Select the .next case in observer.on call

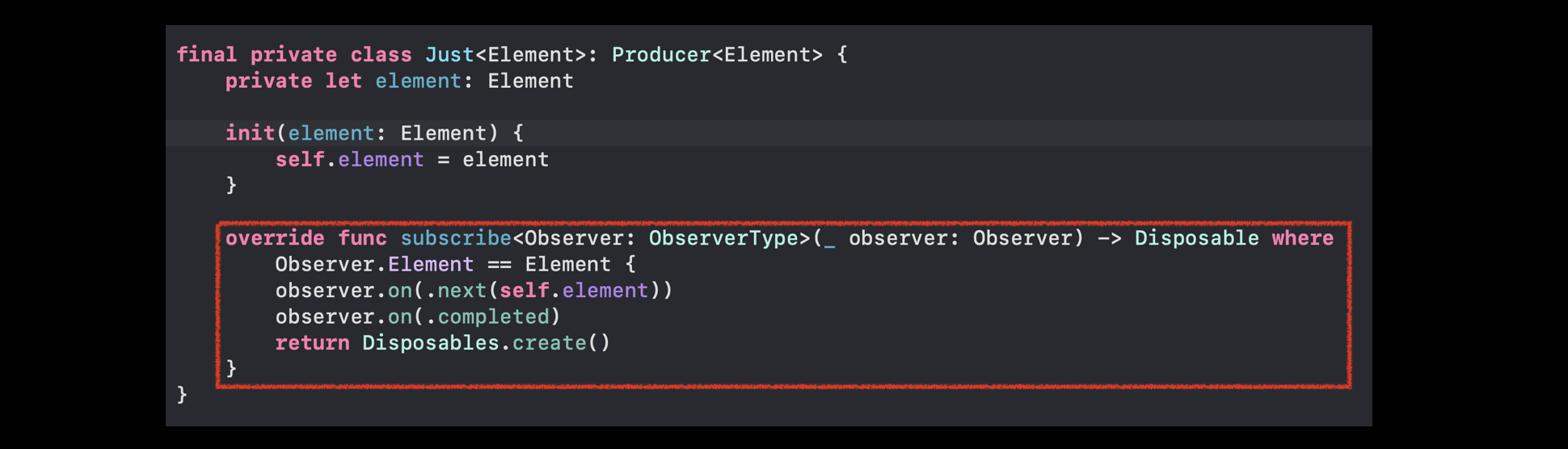(x=456, y=291)
